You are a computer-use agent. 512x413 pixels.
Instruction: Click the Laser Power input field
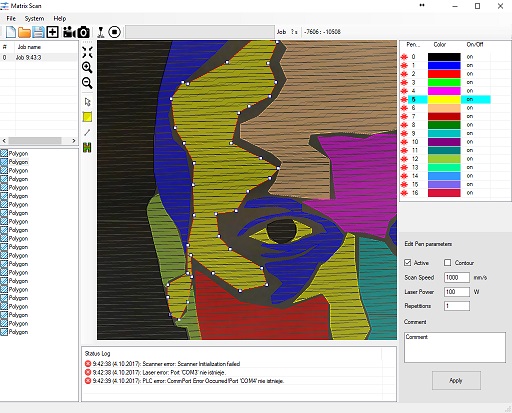click(x=457, y=292)
